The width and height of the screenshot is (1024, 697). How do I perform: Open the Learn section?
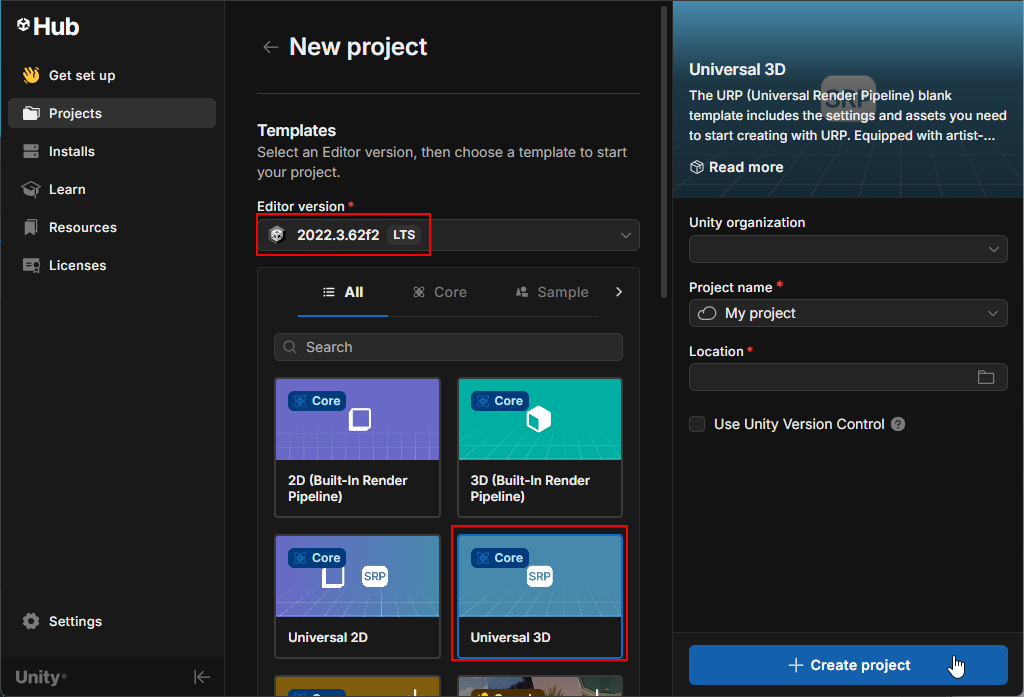click(67, 189)
